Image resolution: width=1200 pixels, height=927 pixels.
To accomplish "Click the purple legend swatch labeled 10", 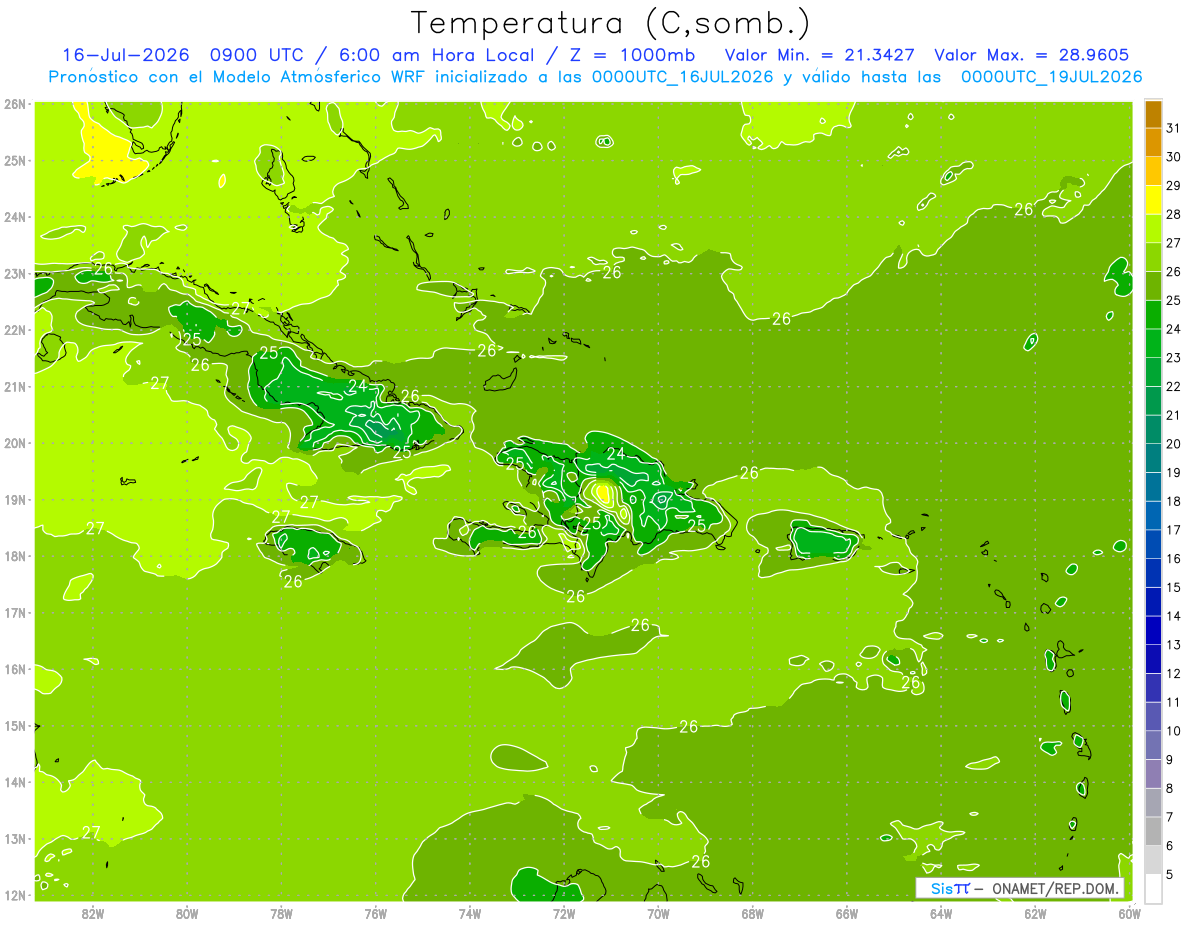I will [x=1153, y=716].
